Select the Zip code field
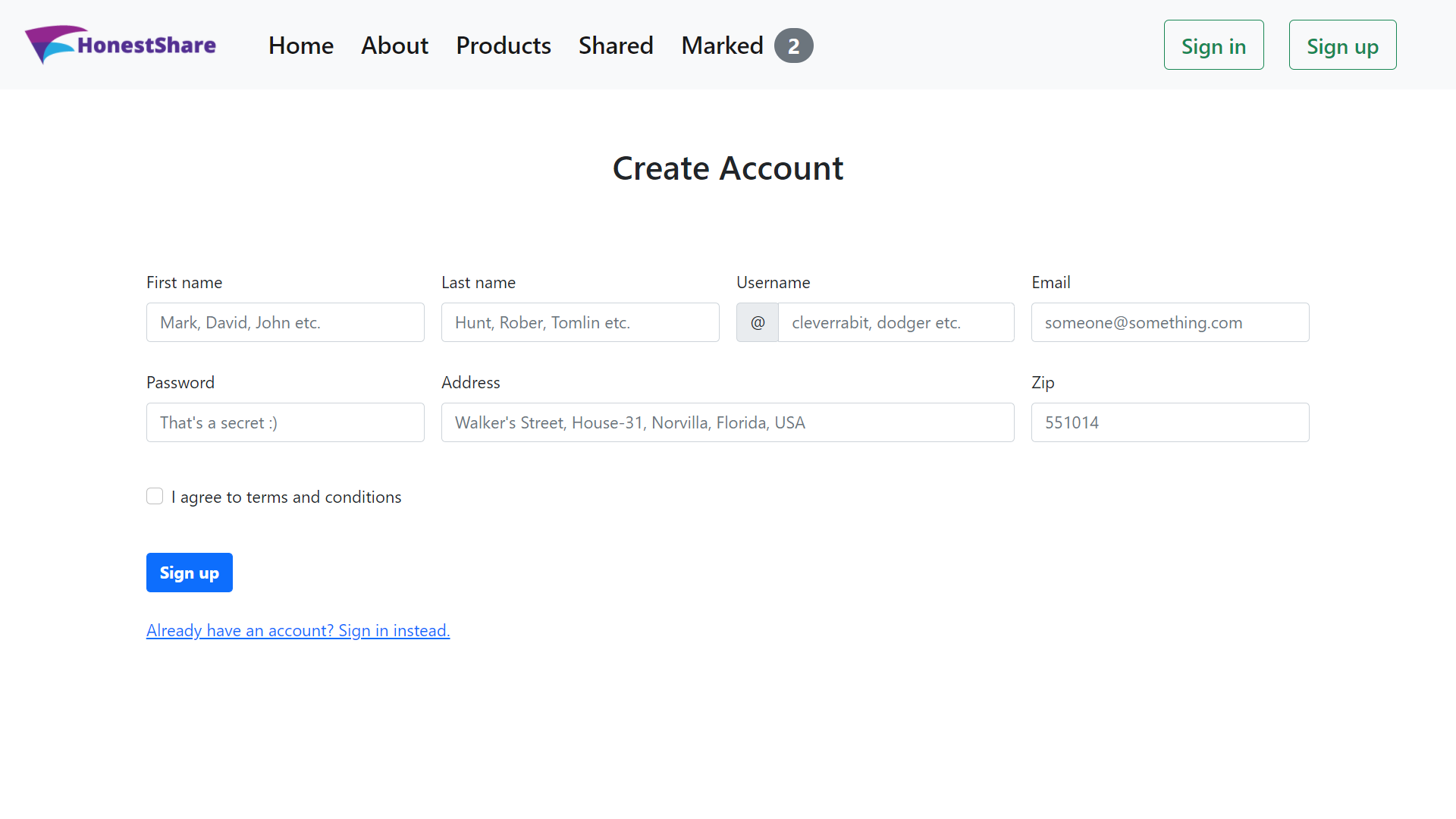Image resolution: width=1456 pixels, height=819 pixels. (1169, 422)
